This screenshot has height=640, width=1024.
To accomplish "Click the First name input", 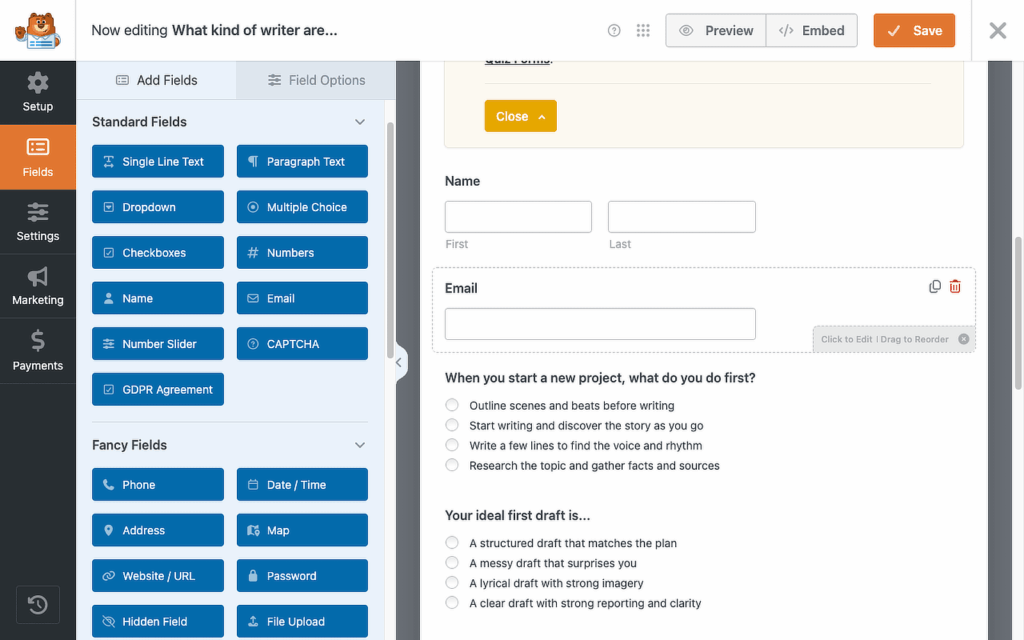I will pos(519,217).
